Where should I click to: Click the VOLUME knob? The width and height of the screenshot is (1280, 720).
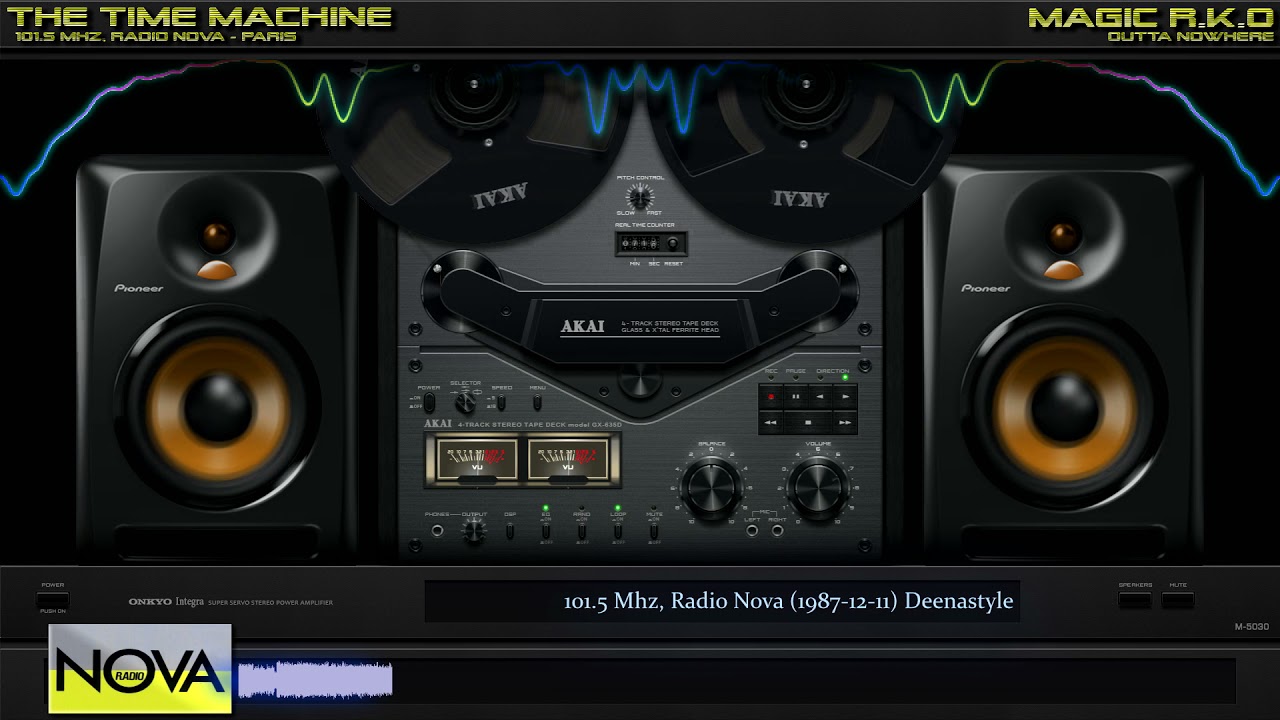[x=818, y=488]
